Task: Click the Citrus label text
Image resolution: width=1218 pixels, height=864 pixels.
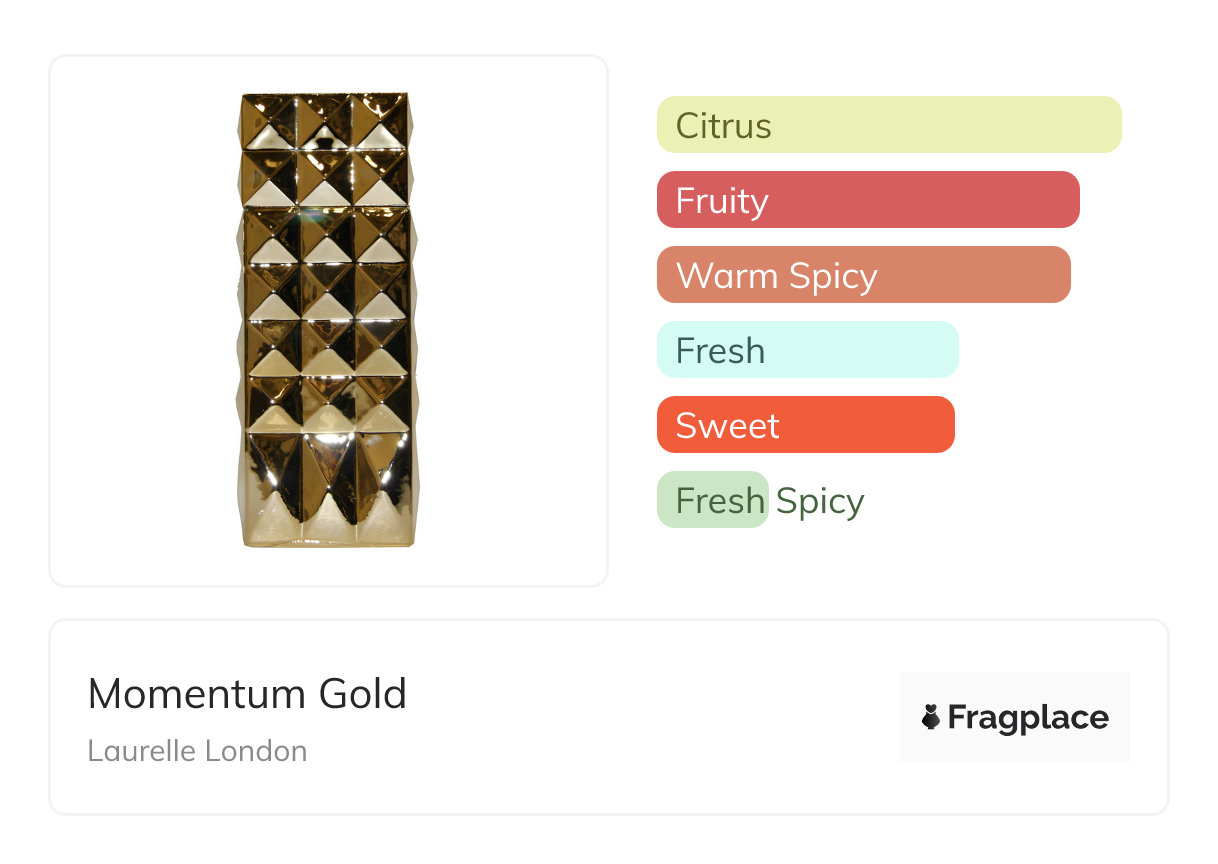Action: click(x=723, y=126)
